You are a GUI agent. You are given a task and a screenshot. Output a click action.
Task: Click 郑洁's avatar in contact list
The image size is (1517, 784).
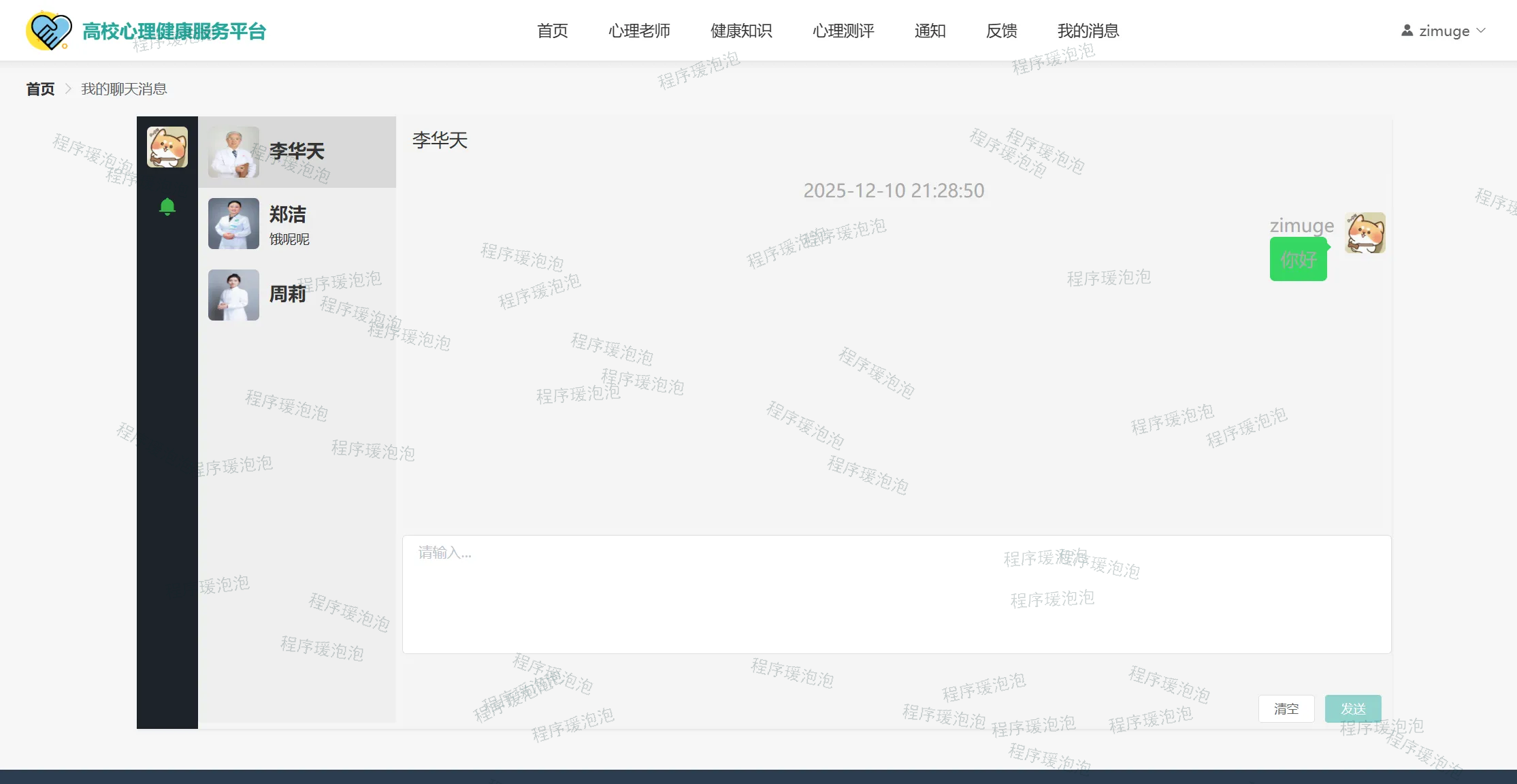pos(233,223)
